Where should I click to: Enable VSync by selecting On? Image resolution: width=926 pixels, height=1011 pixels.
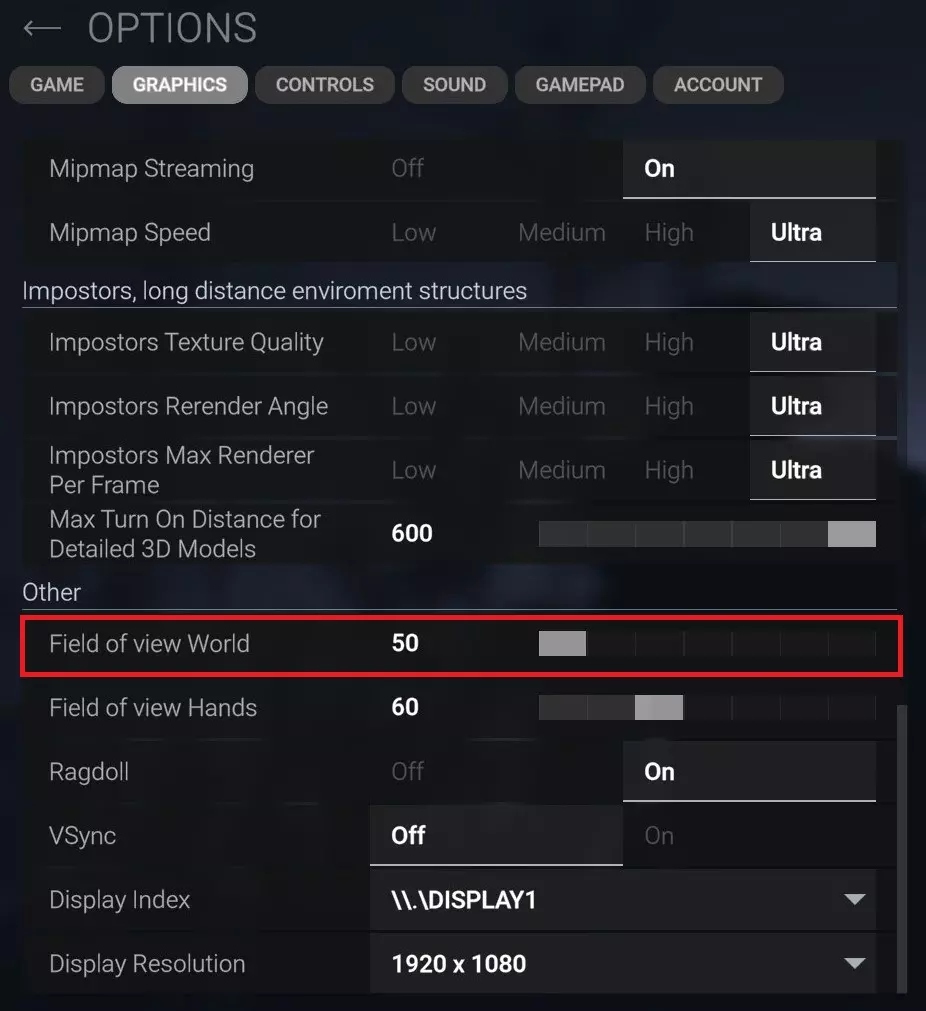(659, 836)
